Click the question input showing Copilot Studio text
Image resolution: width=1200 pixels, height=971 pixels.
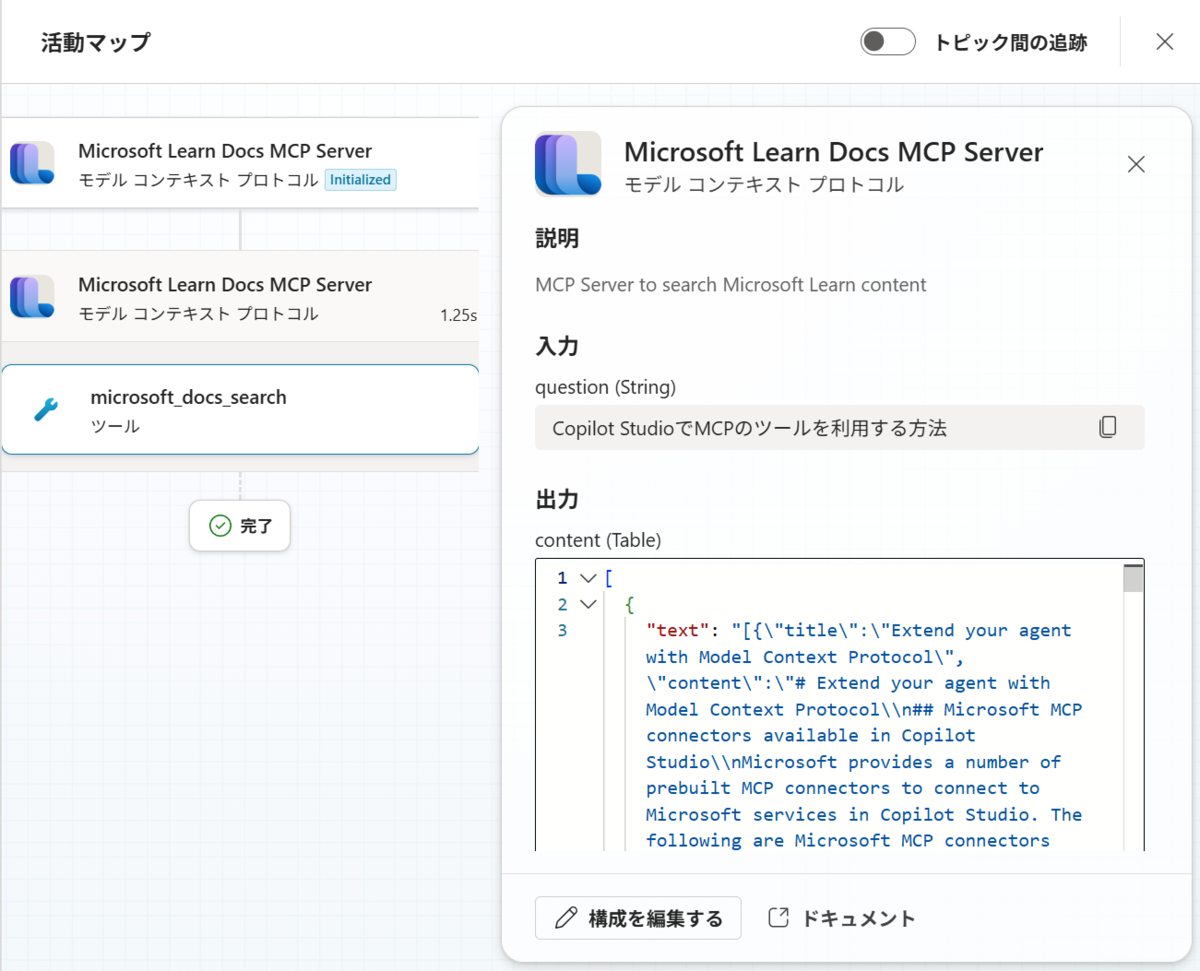800,426
